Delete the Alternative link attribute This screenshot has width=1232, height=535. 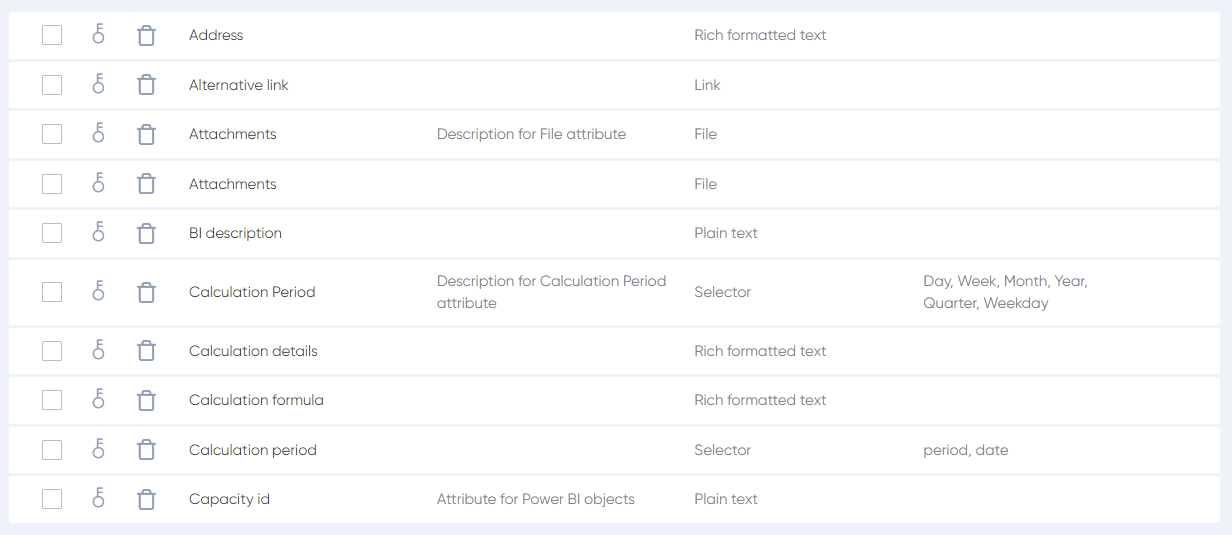(146, 85)
